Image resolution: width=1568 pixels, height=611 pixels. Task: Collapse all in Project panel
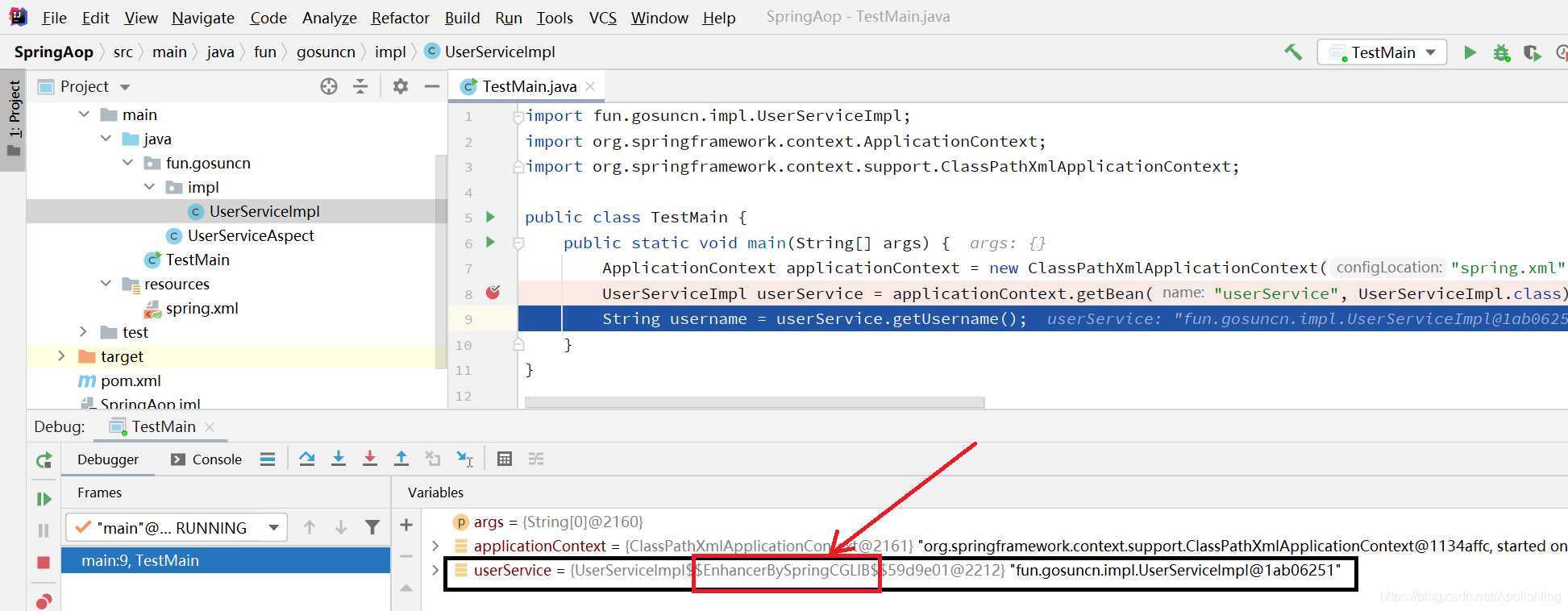click(x=360, y=86)
